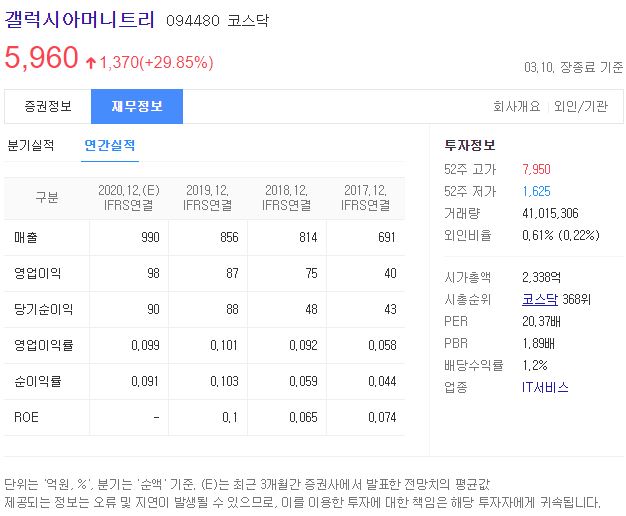Click 영업이익 value 40

(x=390, y=274)
